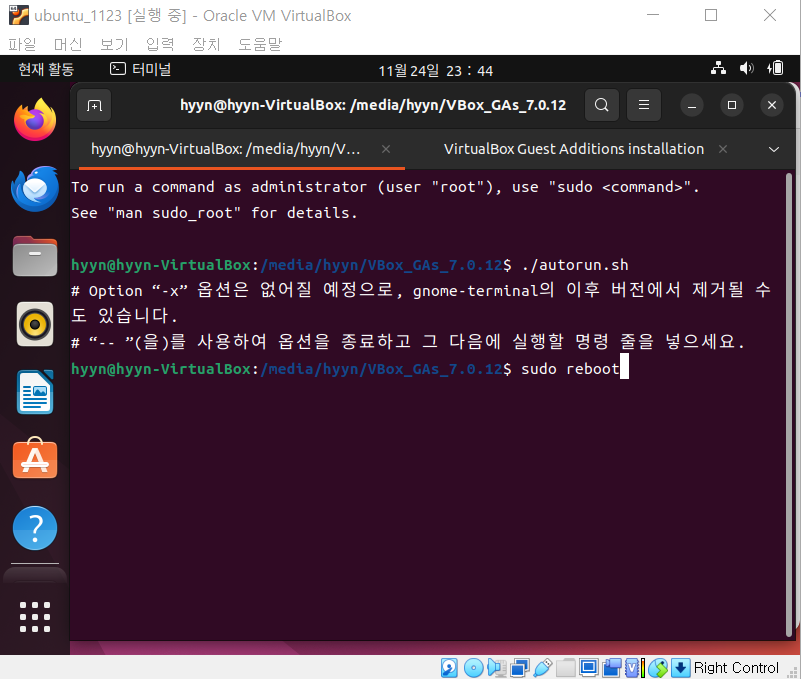Click VirtualBox hard disk activity indicator

tap(449, 668)
